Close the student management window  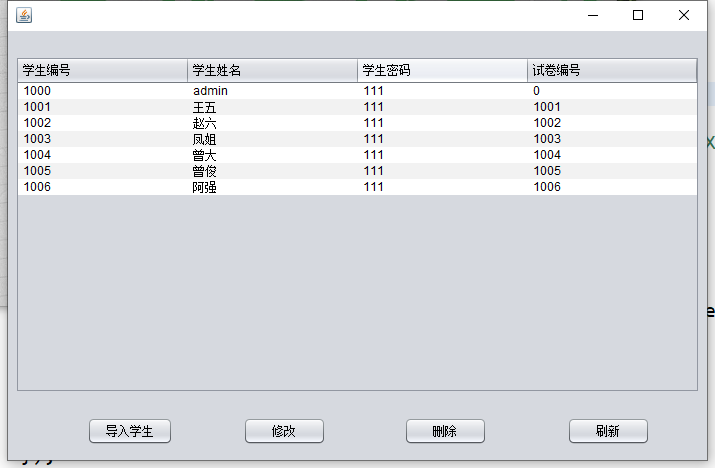pos(684,15)
